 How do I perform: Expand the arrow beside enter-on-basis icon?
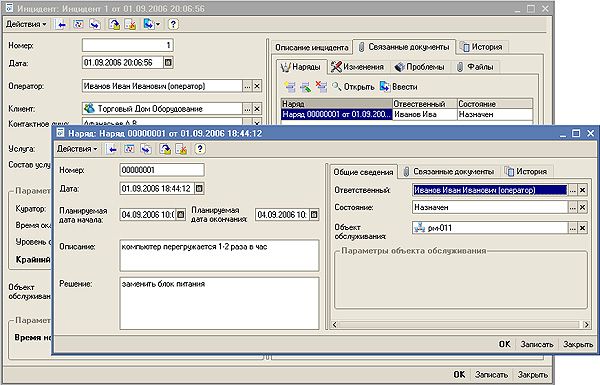(x=158, y=24)
